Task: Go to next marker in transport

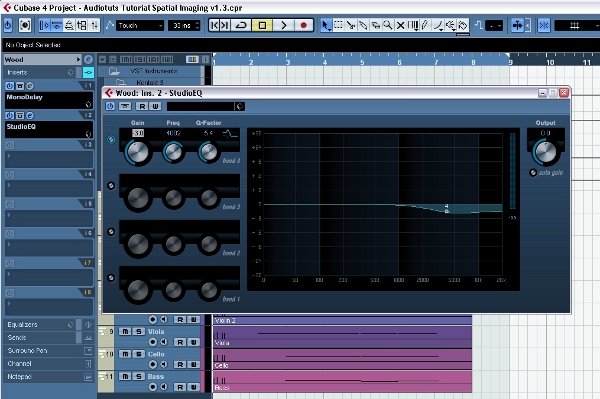Action: pyautogui.click(x=225, y=26)
